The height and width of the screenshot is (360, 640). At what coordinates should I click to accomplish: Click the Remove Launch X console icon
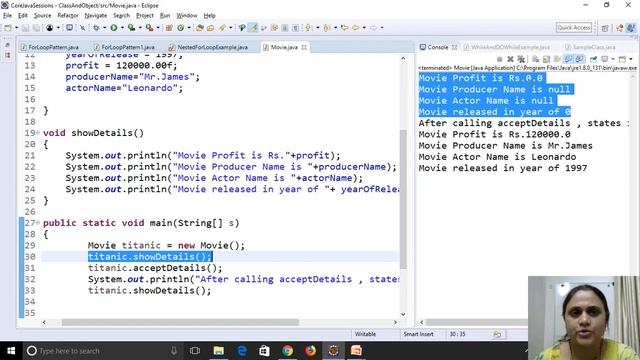click(x=510, y=59)
